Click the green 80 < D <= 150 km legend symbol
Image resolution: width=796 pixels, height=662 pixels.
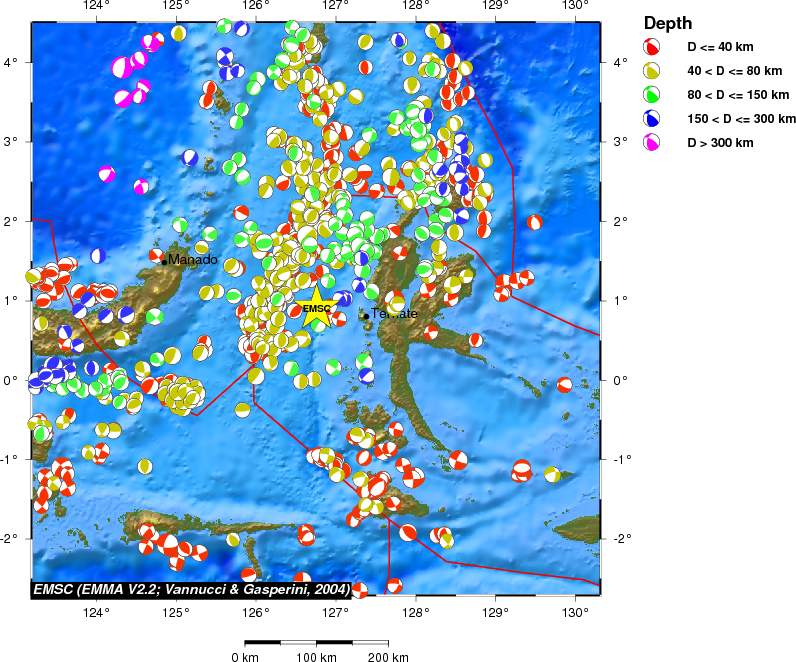point(651,95)
